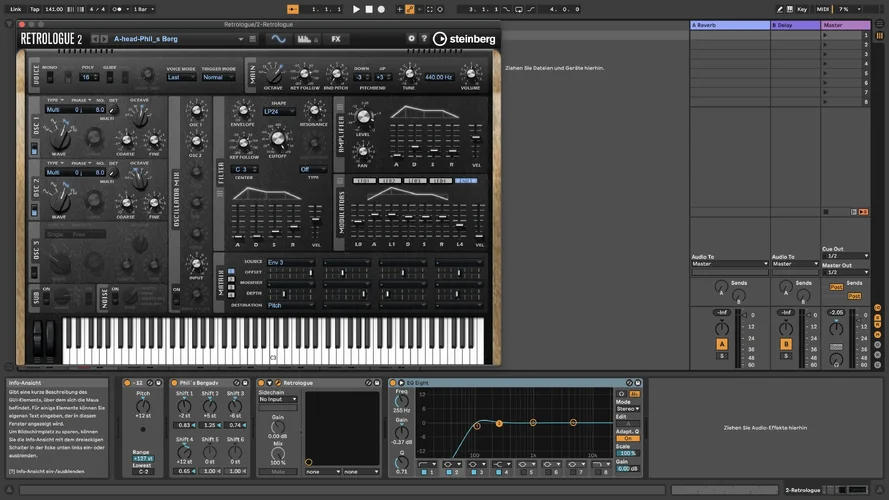Click the Link button in top bar
Screen dimensions: 889x500
click(x=15, y=9)
